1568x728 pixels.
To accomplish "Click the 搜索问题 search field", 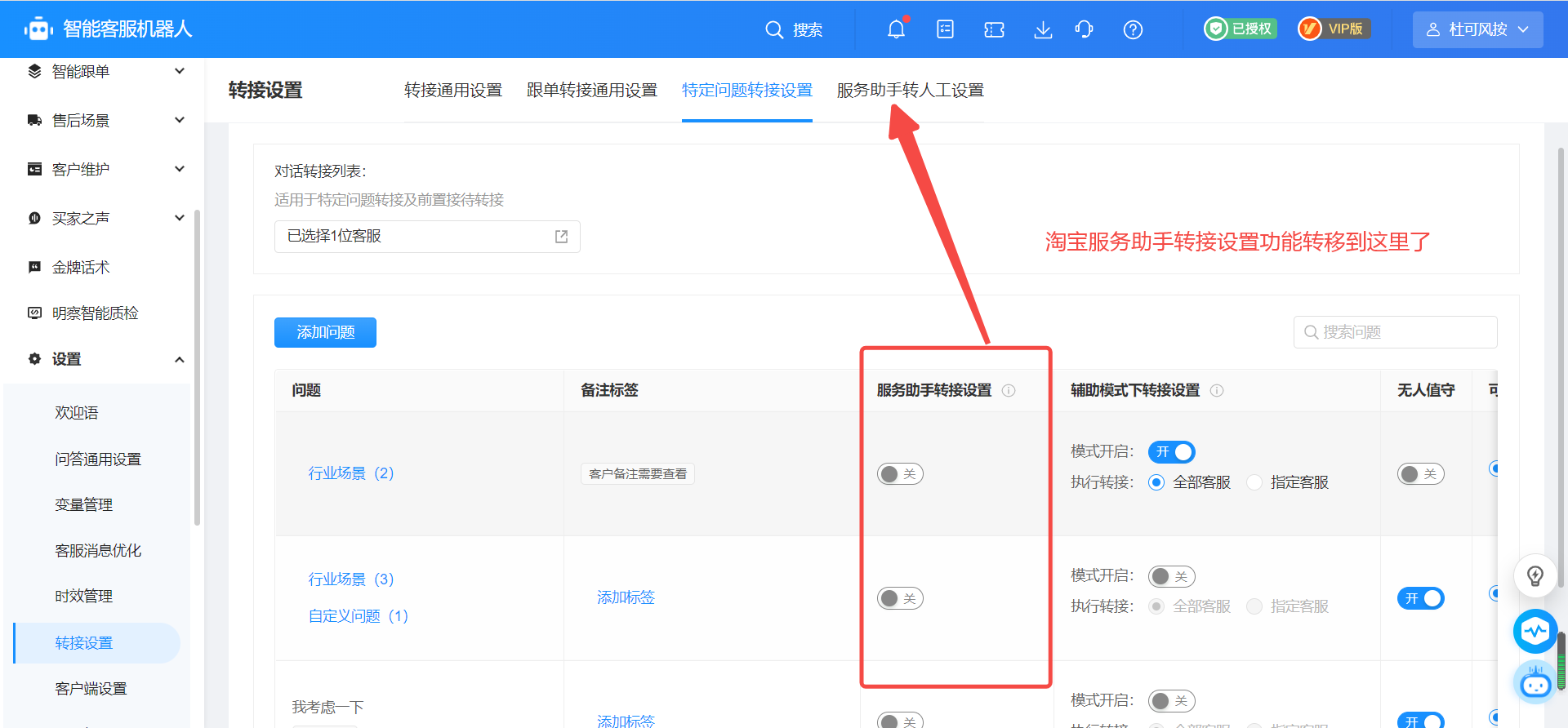I will 1395,332.
